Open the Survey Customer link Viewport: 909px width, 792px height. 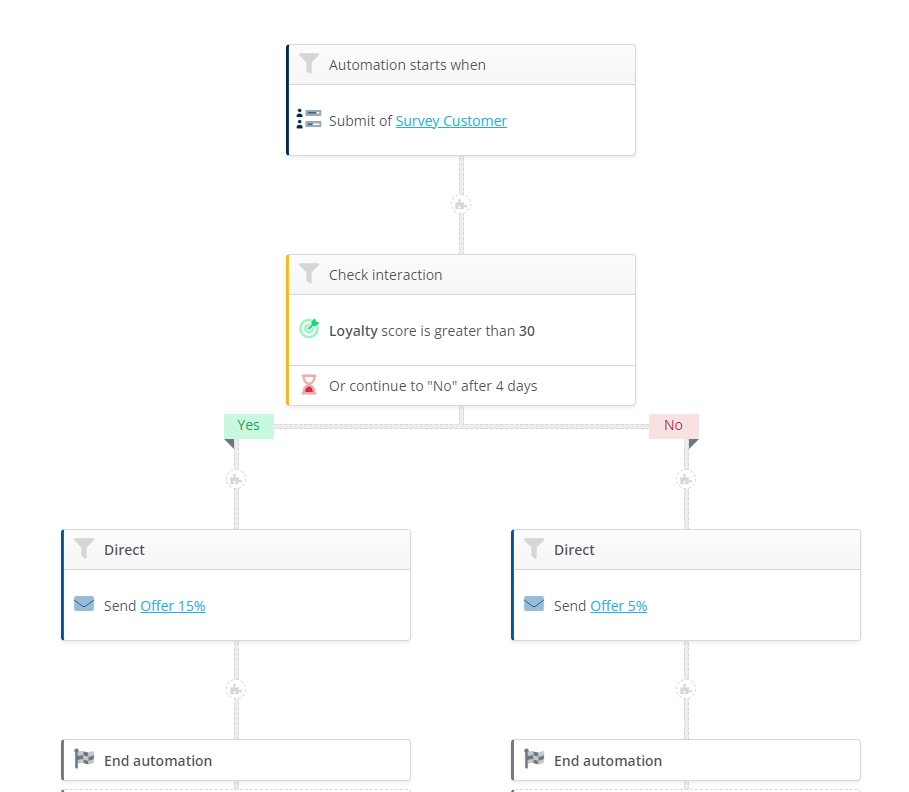451,120
